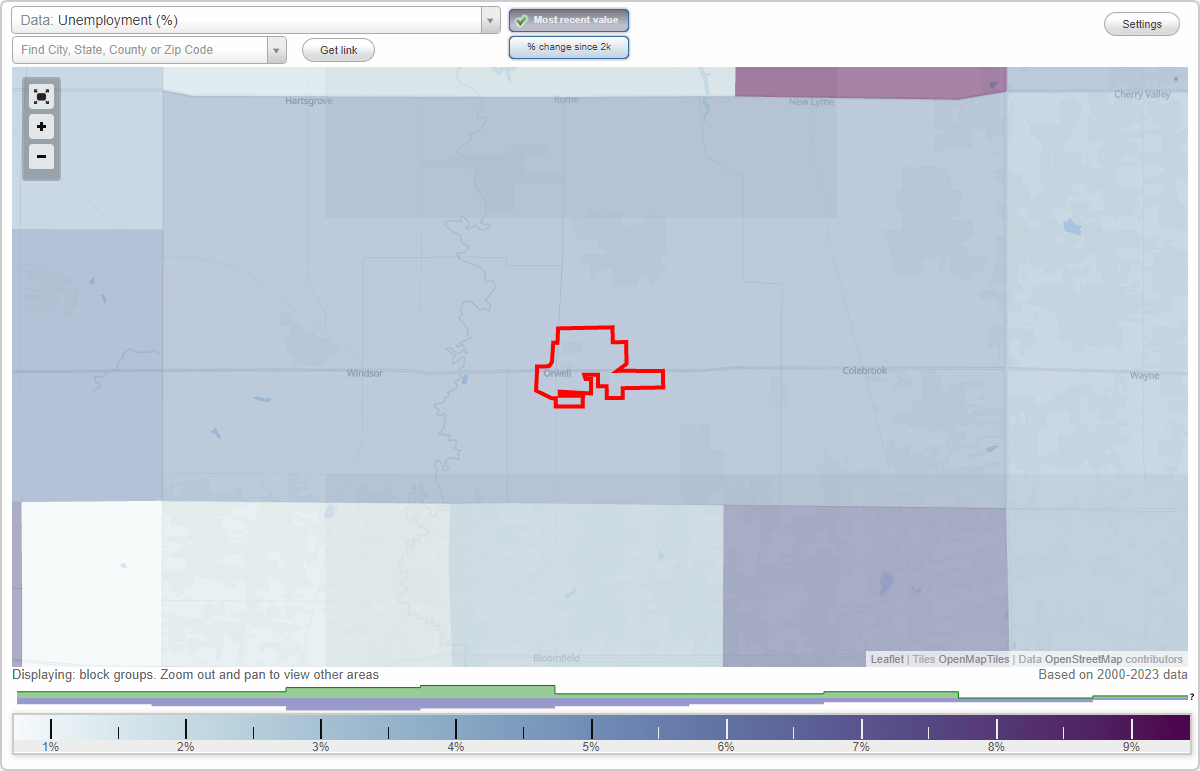
Task: Open the Leaflet attribution link
Action: point(887,659)
